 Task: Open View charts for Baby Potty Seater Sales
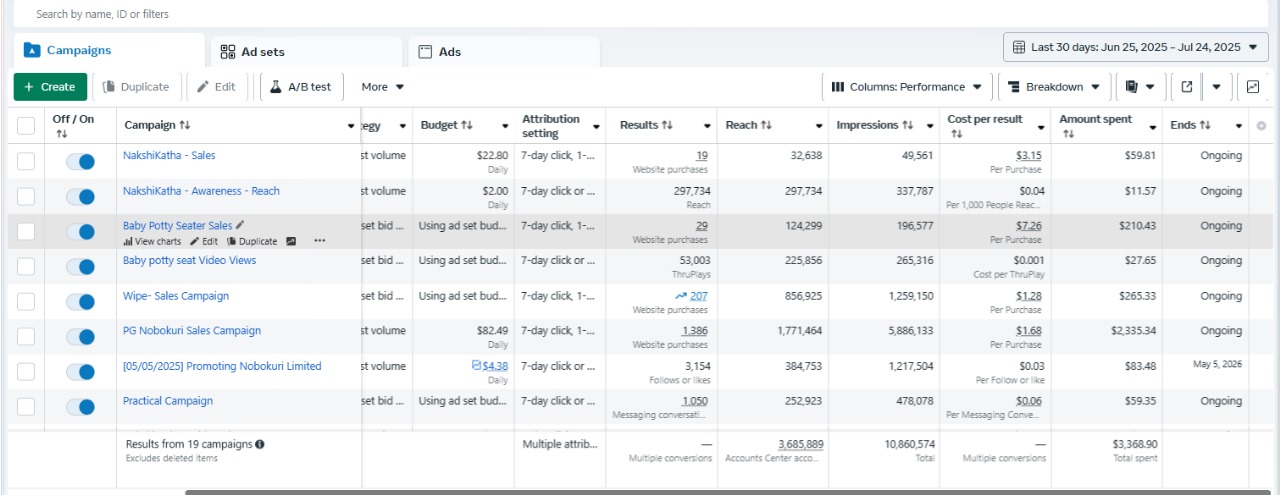click(152, 241)
